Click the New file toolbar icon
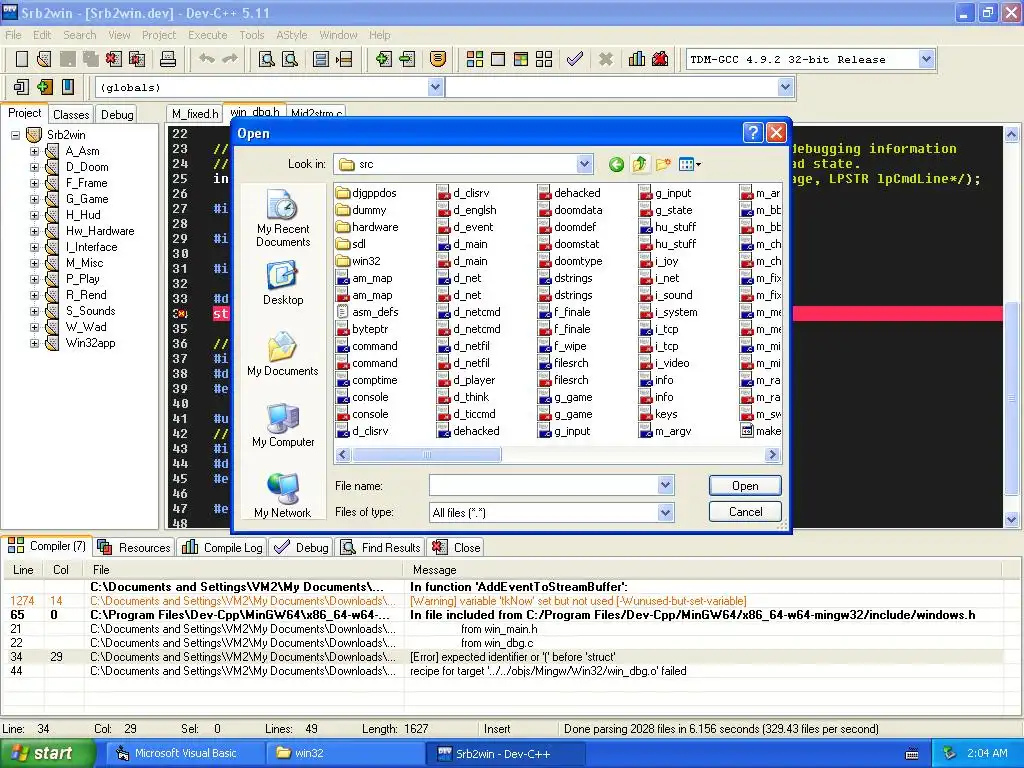1024x768 pixels. [x=22, y=59]
